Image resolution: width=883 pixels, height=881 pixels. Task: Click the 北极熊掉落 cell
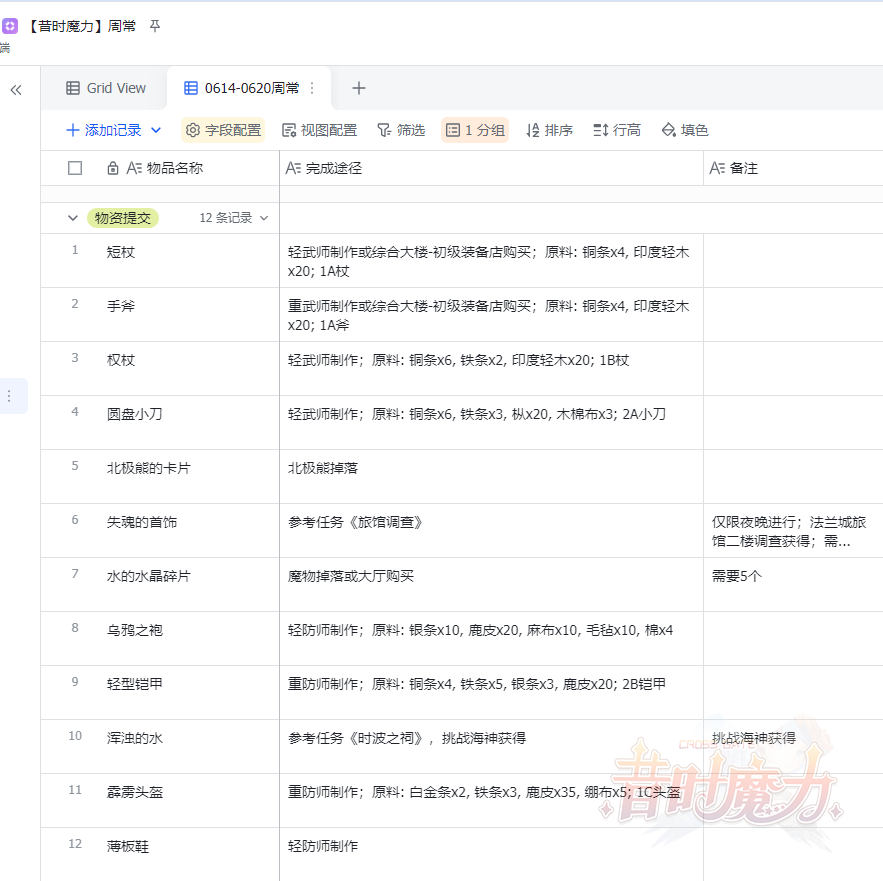(492, 477)
